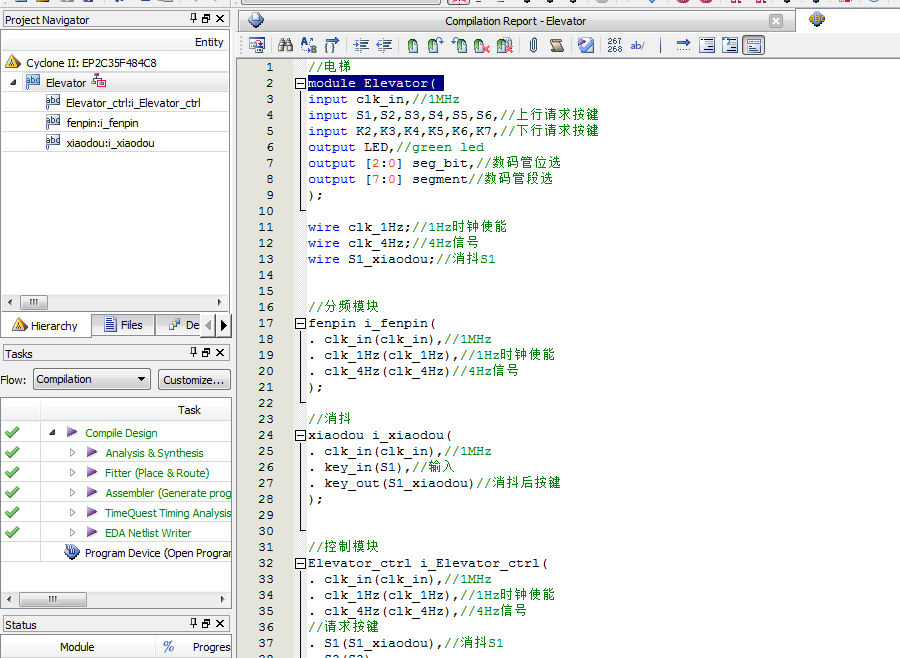This screenshot has height=658, width=900.
Task: Switch to the Files tab
Action: click(122, 325)
